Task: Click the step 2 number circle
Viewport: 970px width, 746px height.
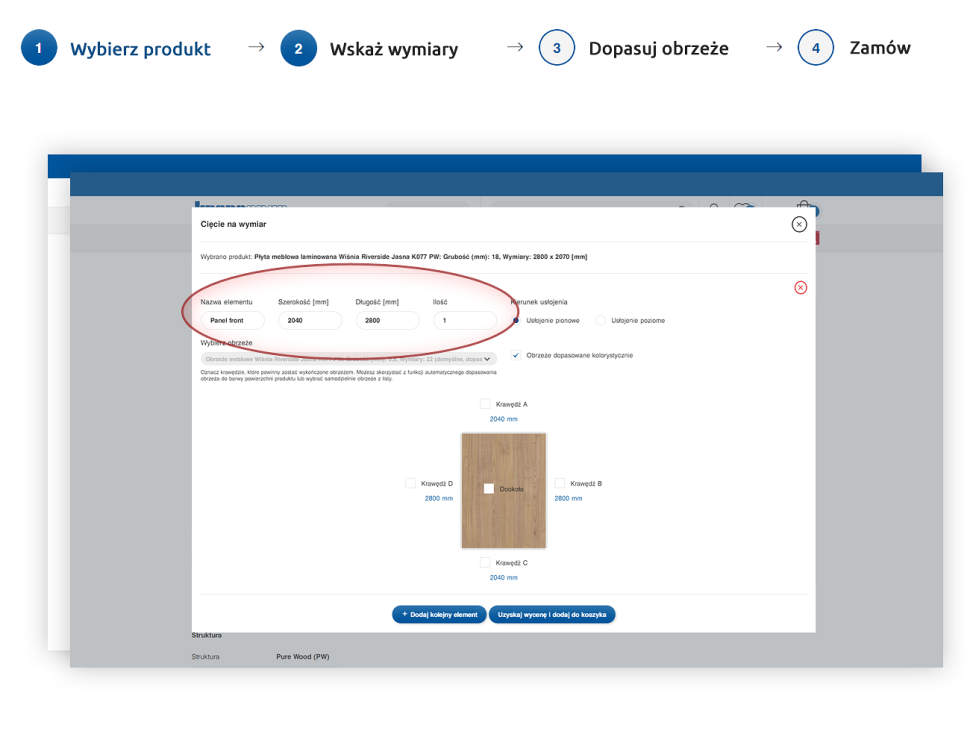Action: tap(298, 48)
